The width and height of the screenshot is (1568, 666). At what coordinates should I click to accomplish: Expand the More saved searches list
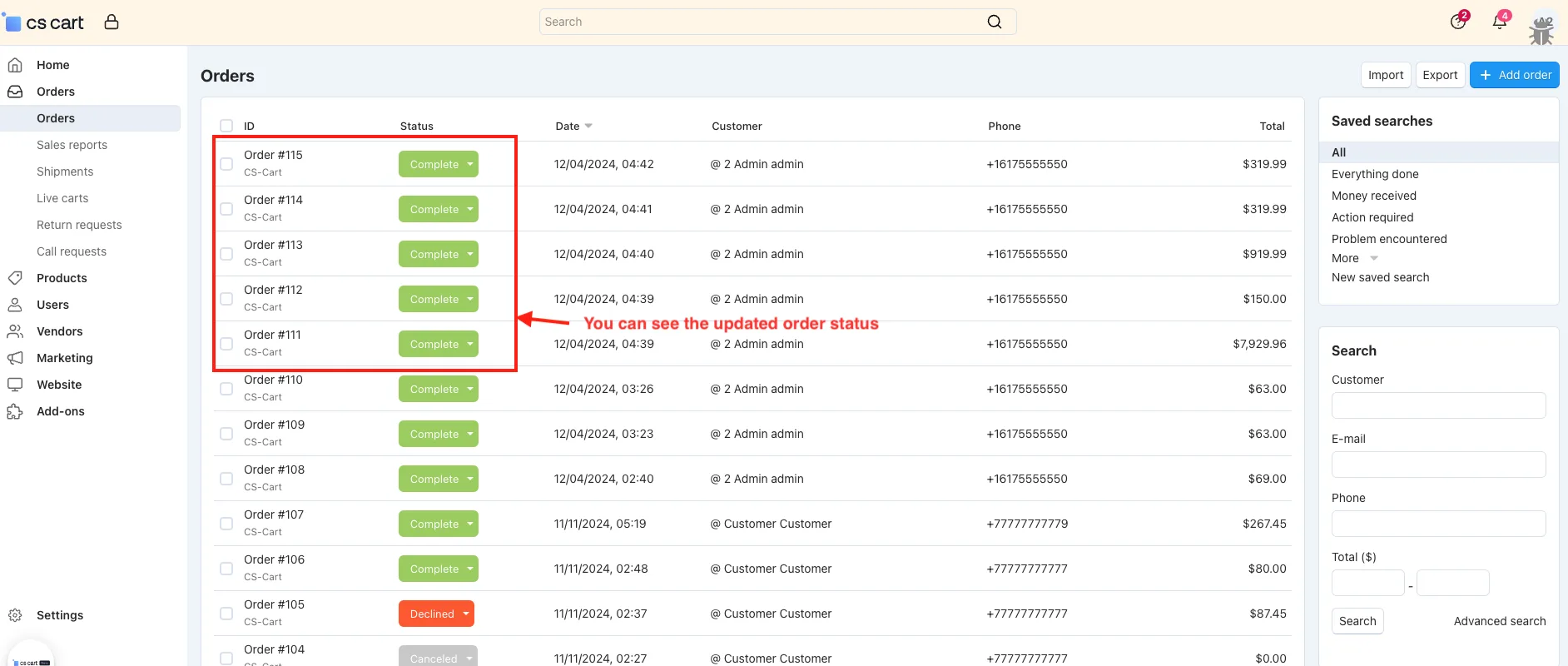click(1355, 258)
